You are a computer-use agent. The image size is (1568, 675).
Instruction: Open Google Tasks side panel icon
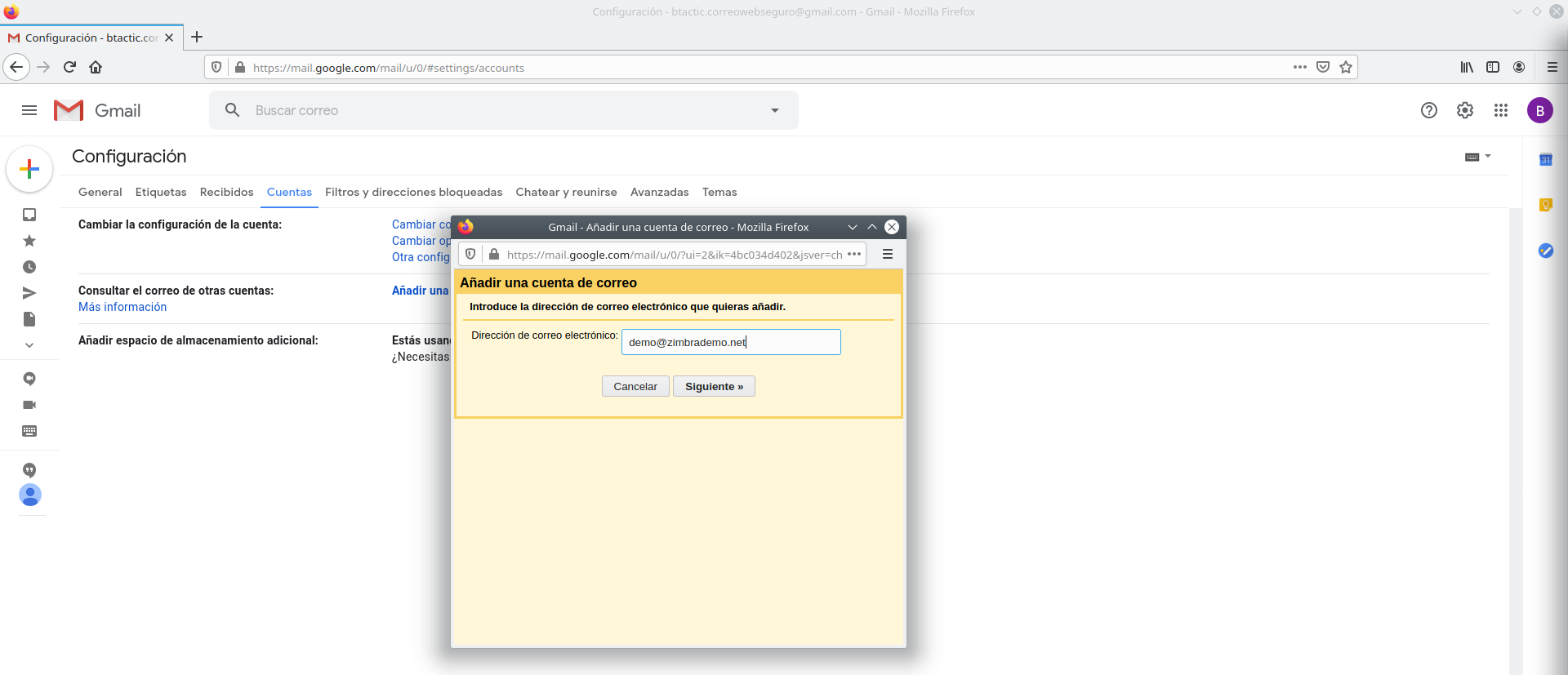[1546, 251]
